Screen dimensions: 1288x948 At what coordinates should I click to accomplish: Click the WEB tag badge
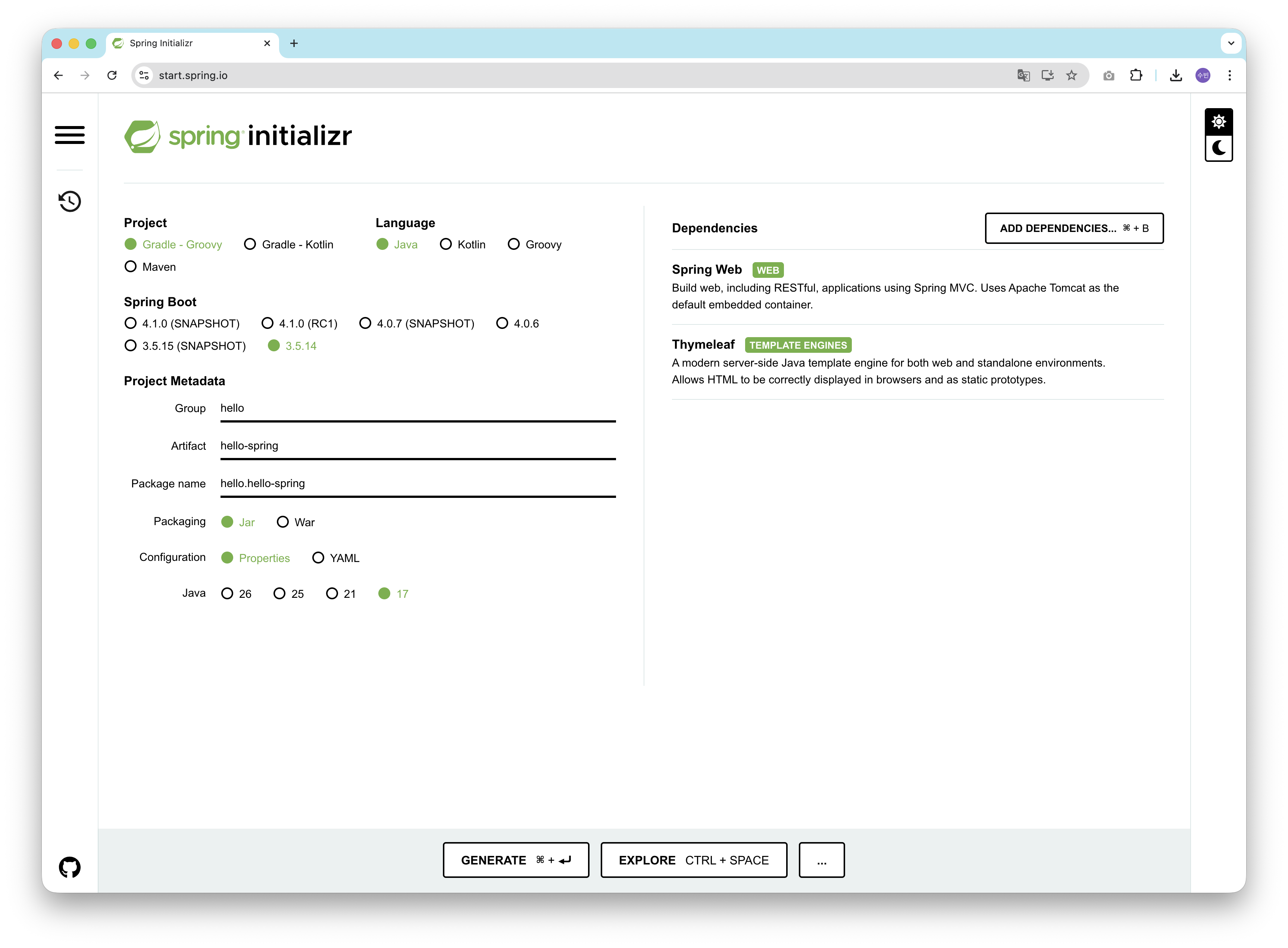pyautogui.click(x=768, y=270)
